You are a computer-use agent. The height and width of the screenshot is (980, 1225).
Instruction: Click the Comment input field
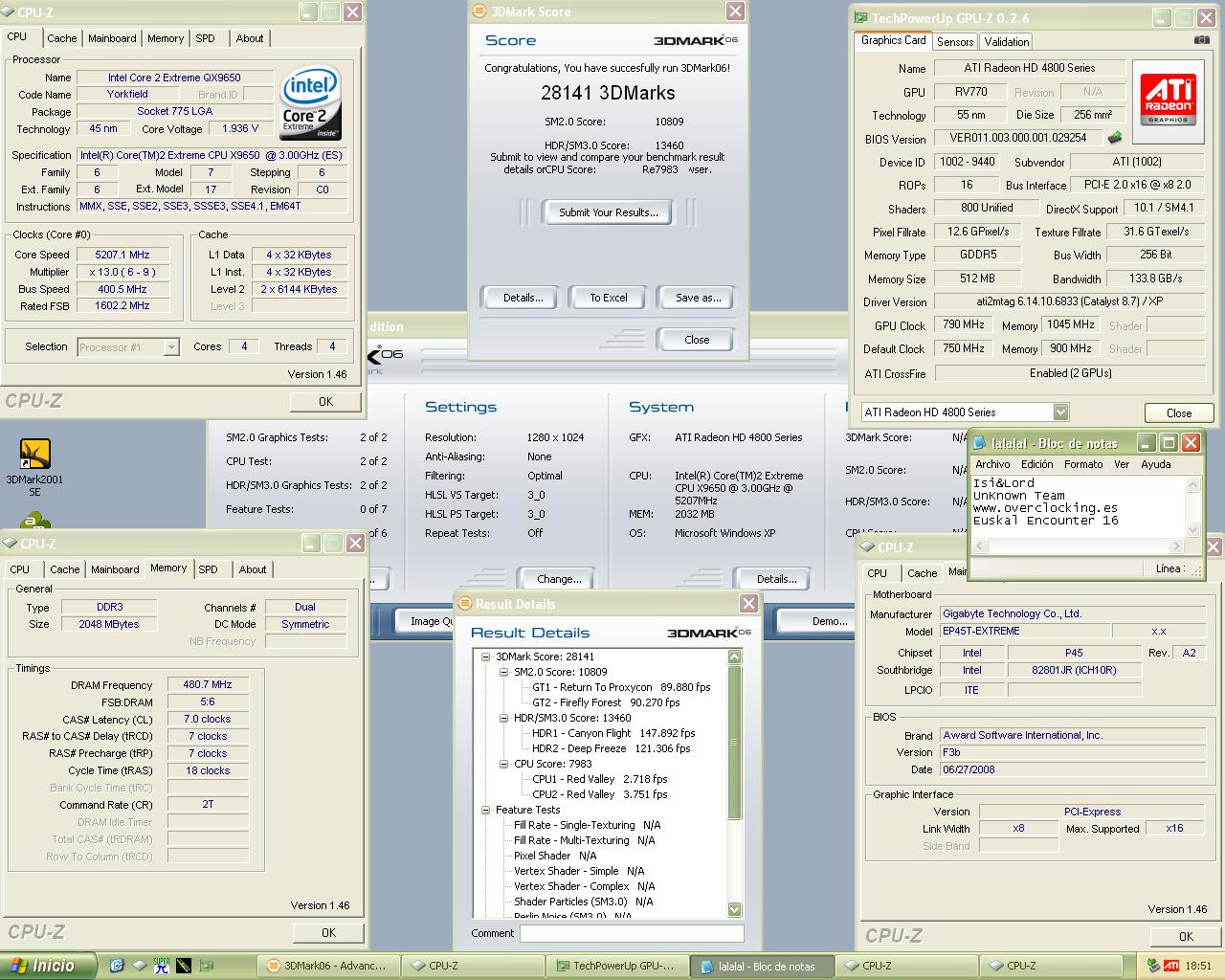[x=632, y=933]
